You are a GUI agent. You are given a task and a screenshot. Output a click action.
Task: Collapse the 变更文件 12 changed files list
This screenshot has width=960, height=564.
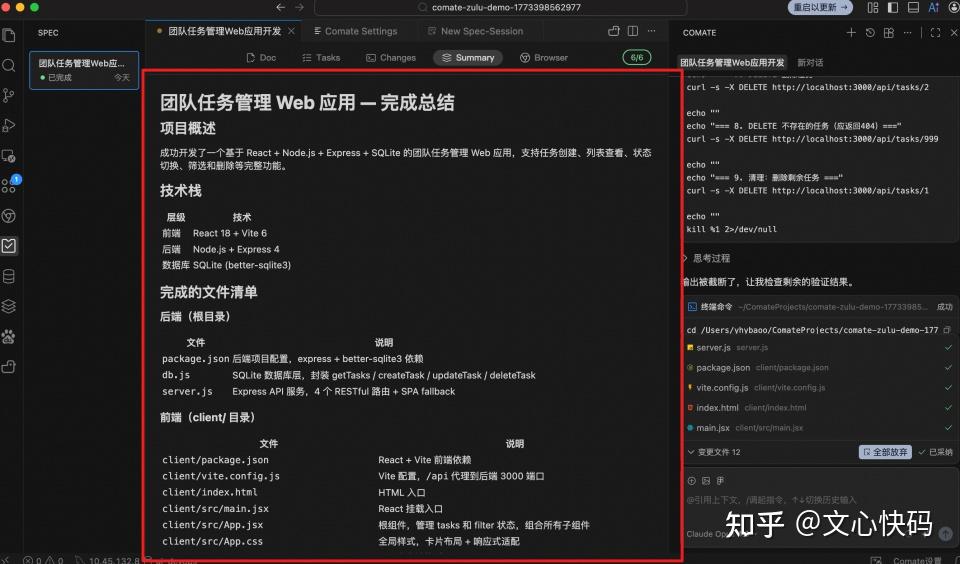tap(714, 452)
